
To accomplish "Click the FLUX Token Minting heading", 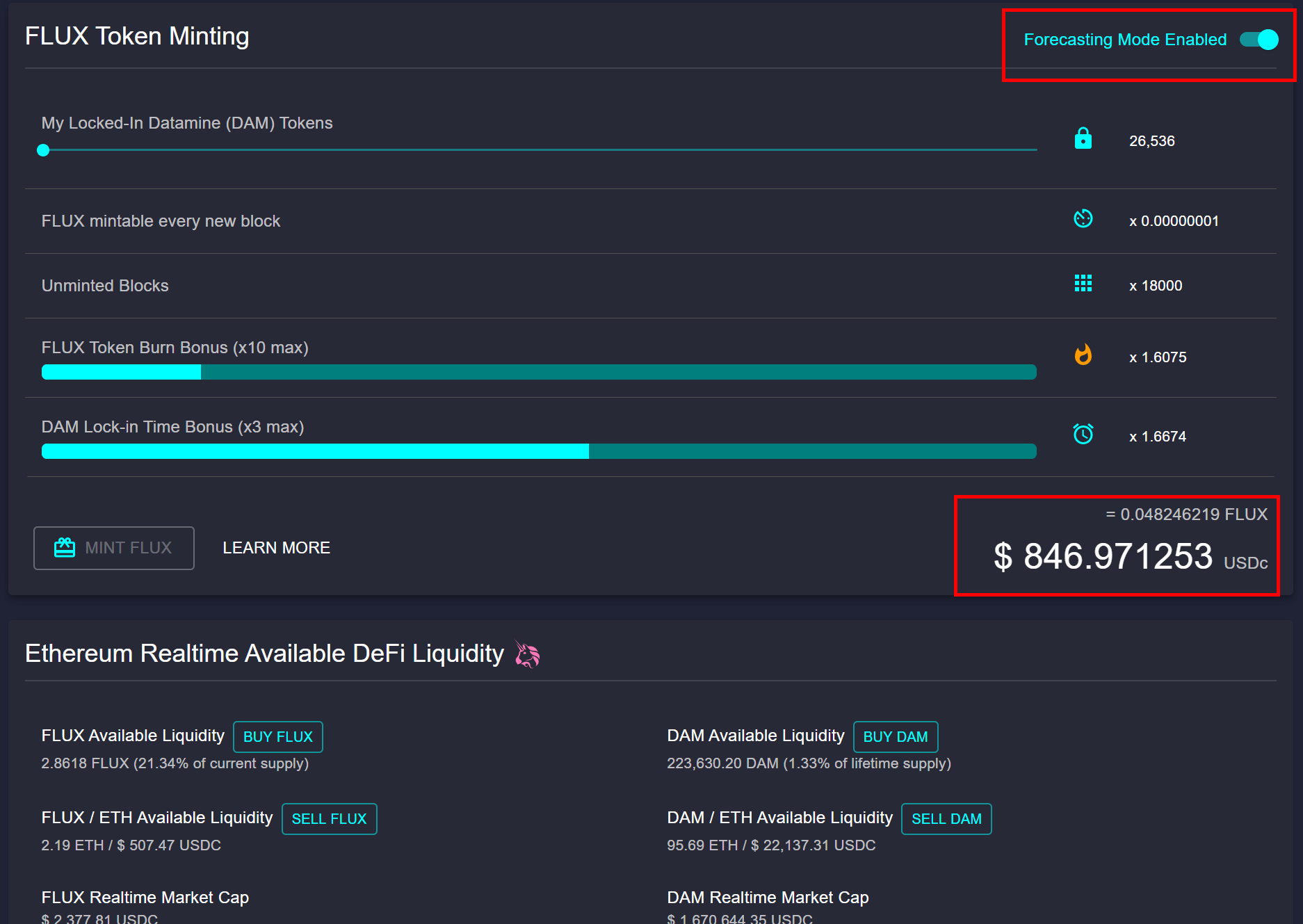I will [137, 36].
